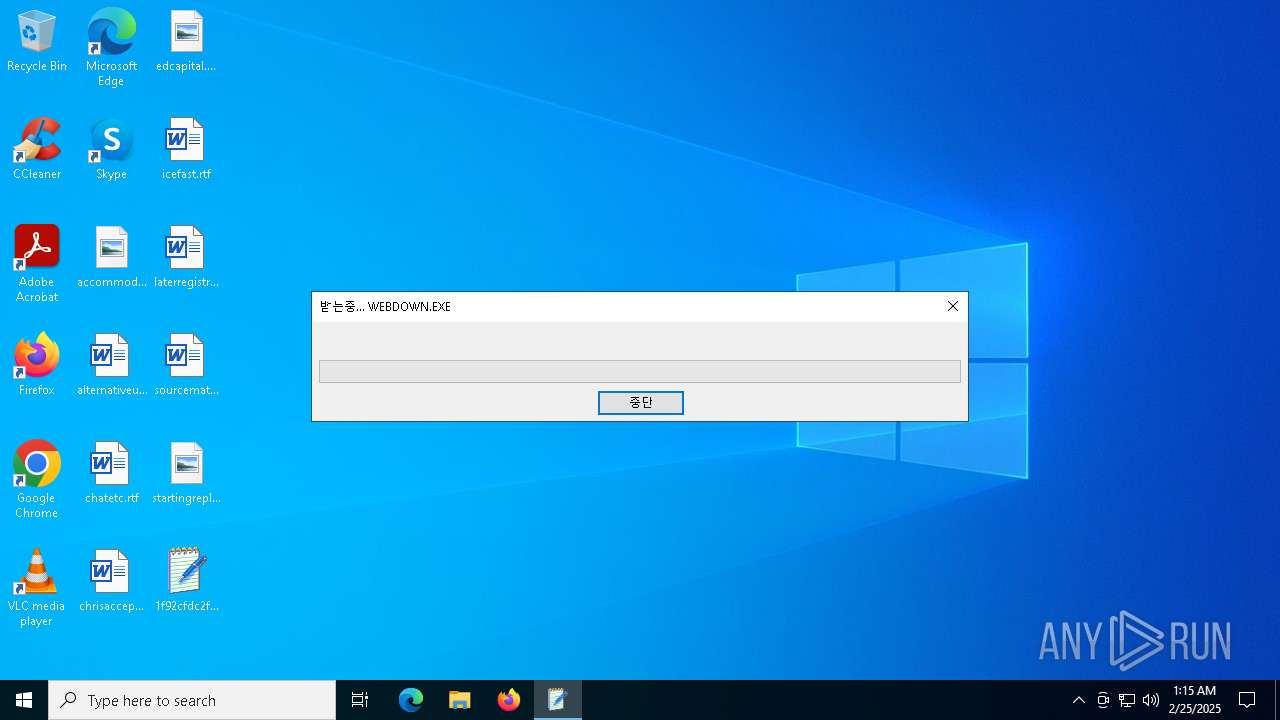Switch to the running notepad taskbar app
1280x720 pixels.
click(x=557, y=700)
